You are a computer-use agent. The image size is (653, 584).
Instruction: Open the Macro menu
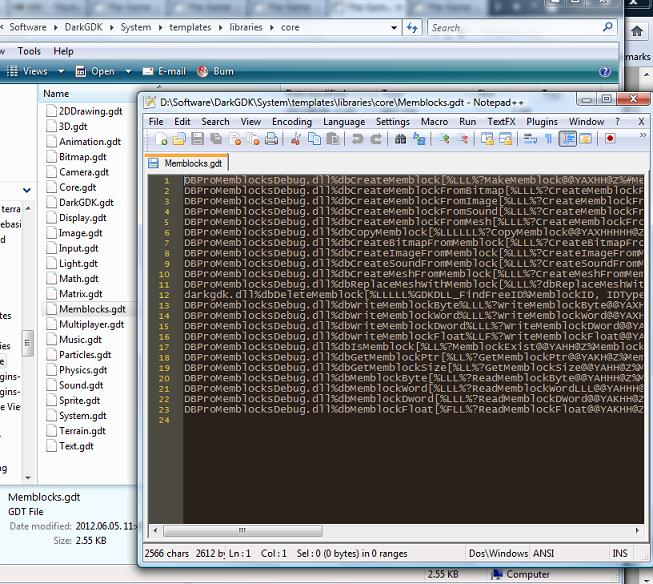pyautogui.click(x=434, y=122)
